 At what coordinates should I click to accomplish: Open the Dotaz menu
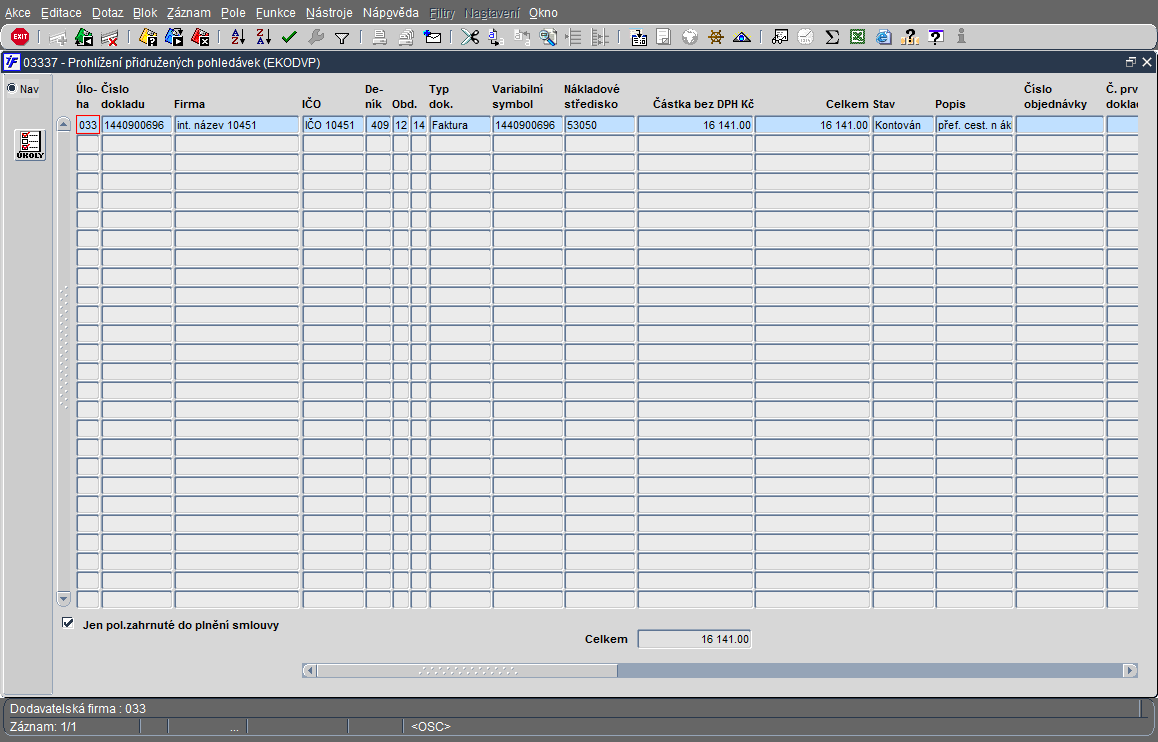point(108,13)
